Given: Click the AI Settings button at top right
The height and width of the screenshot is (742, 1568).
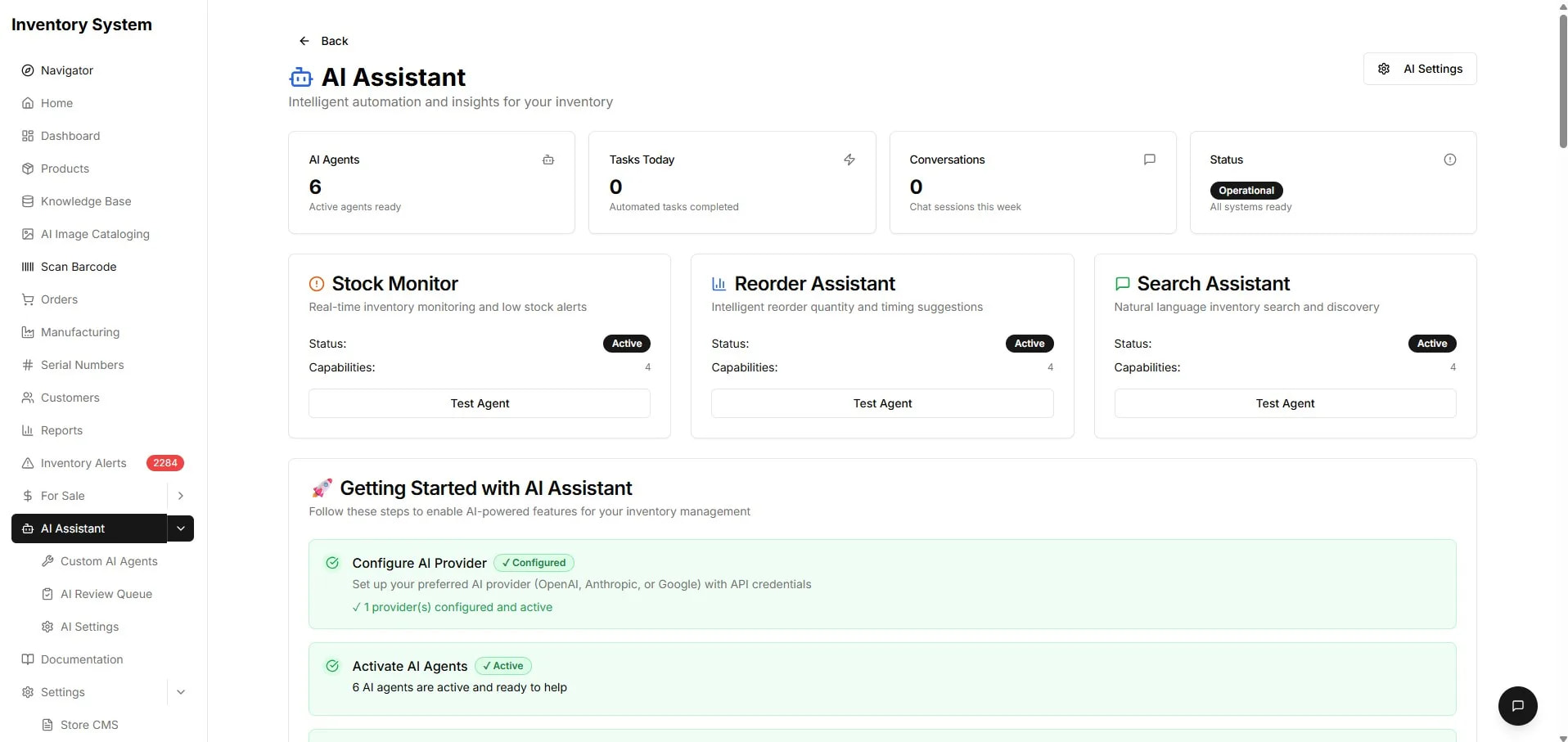Looking at the screenshot, I should pyautogui.click(x=1420, y=69).
